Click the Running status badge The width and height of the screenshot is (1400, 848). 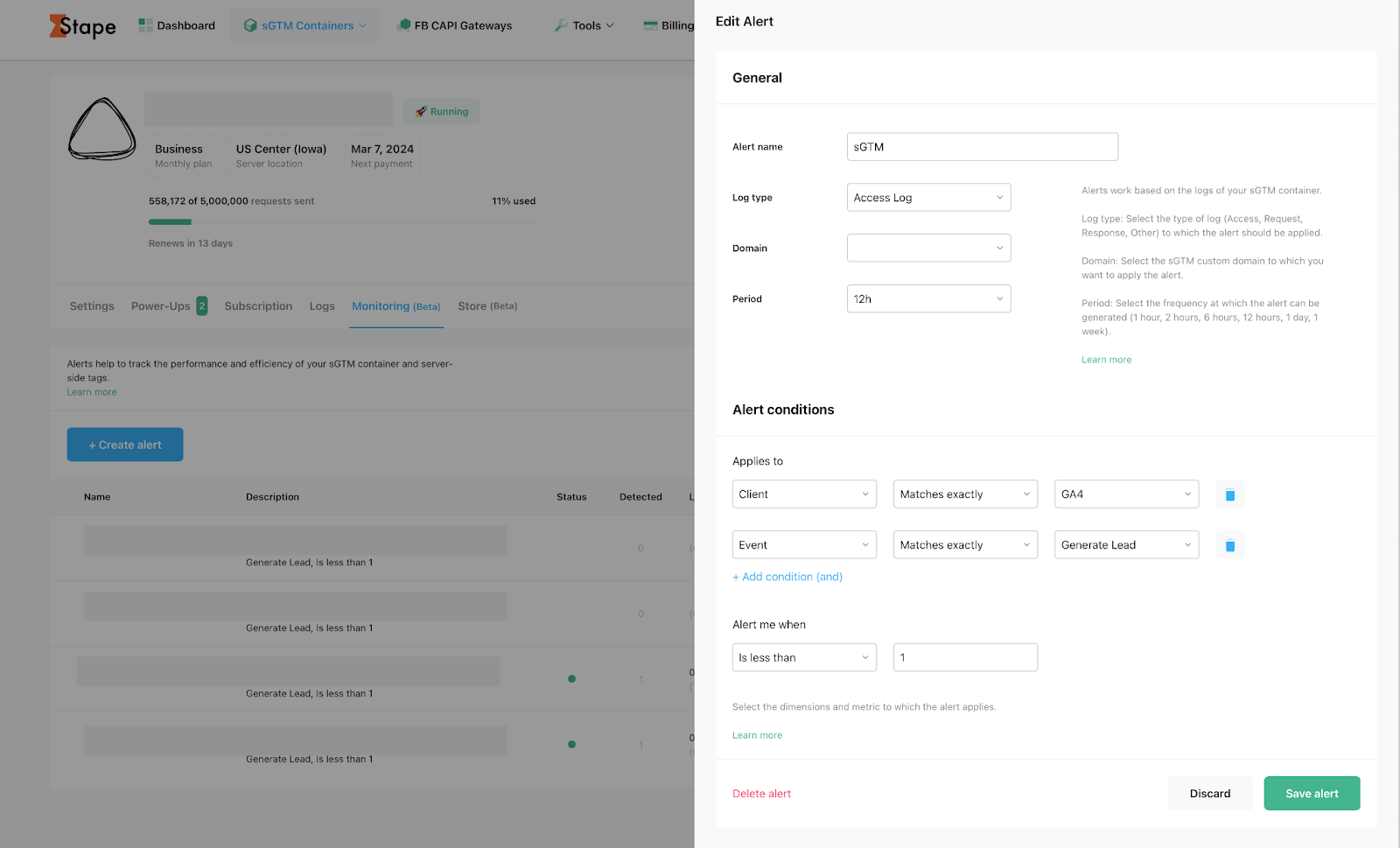click(x=441, y=111)
